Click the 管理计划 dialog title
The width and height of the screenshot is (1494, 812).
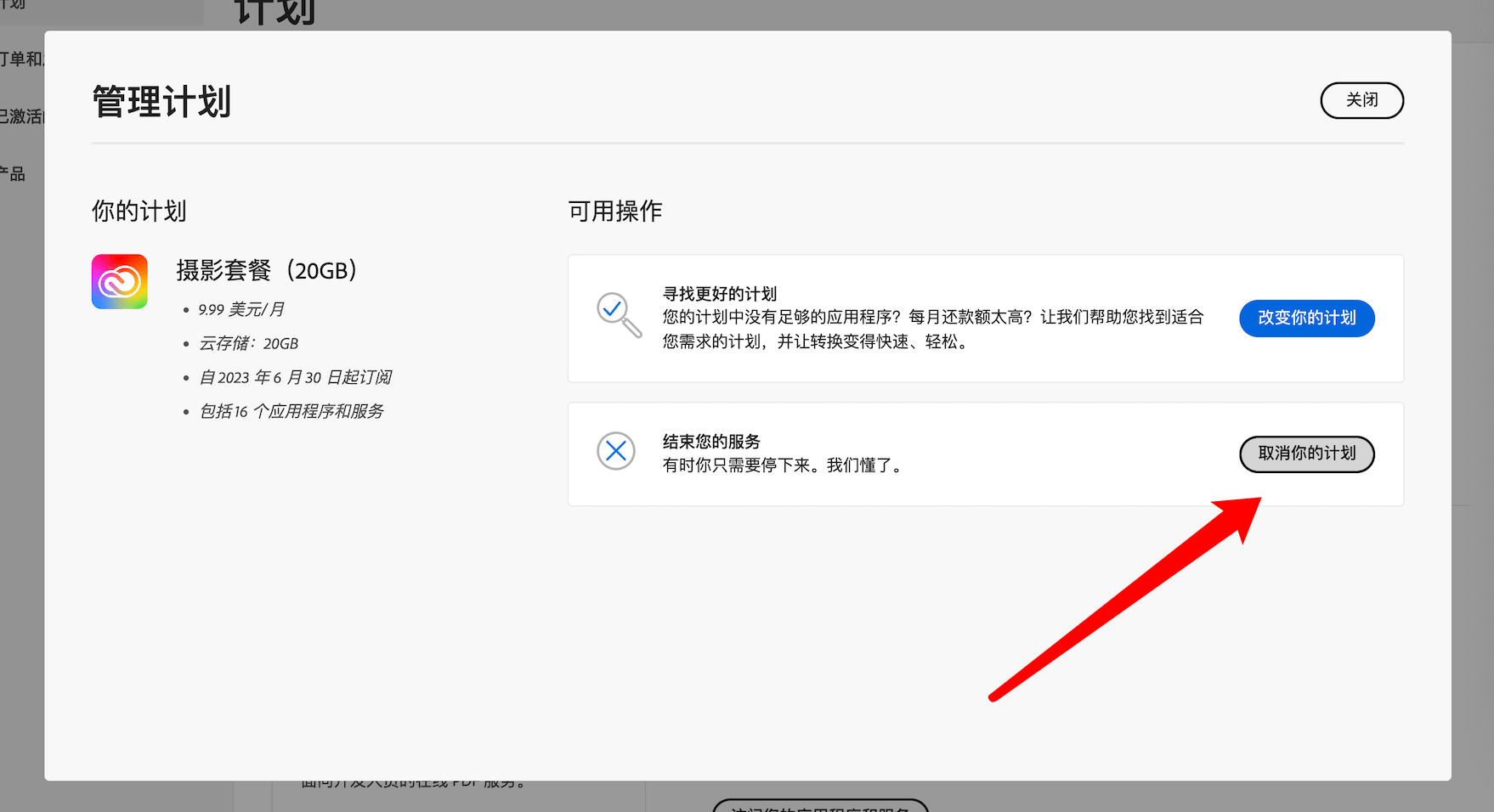[161, 101]
